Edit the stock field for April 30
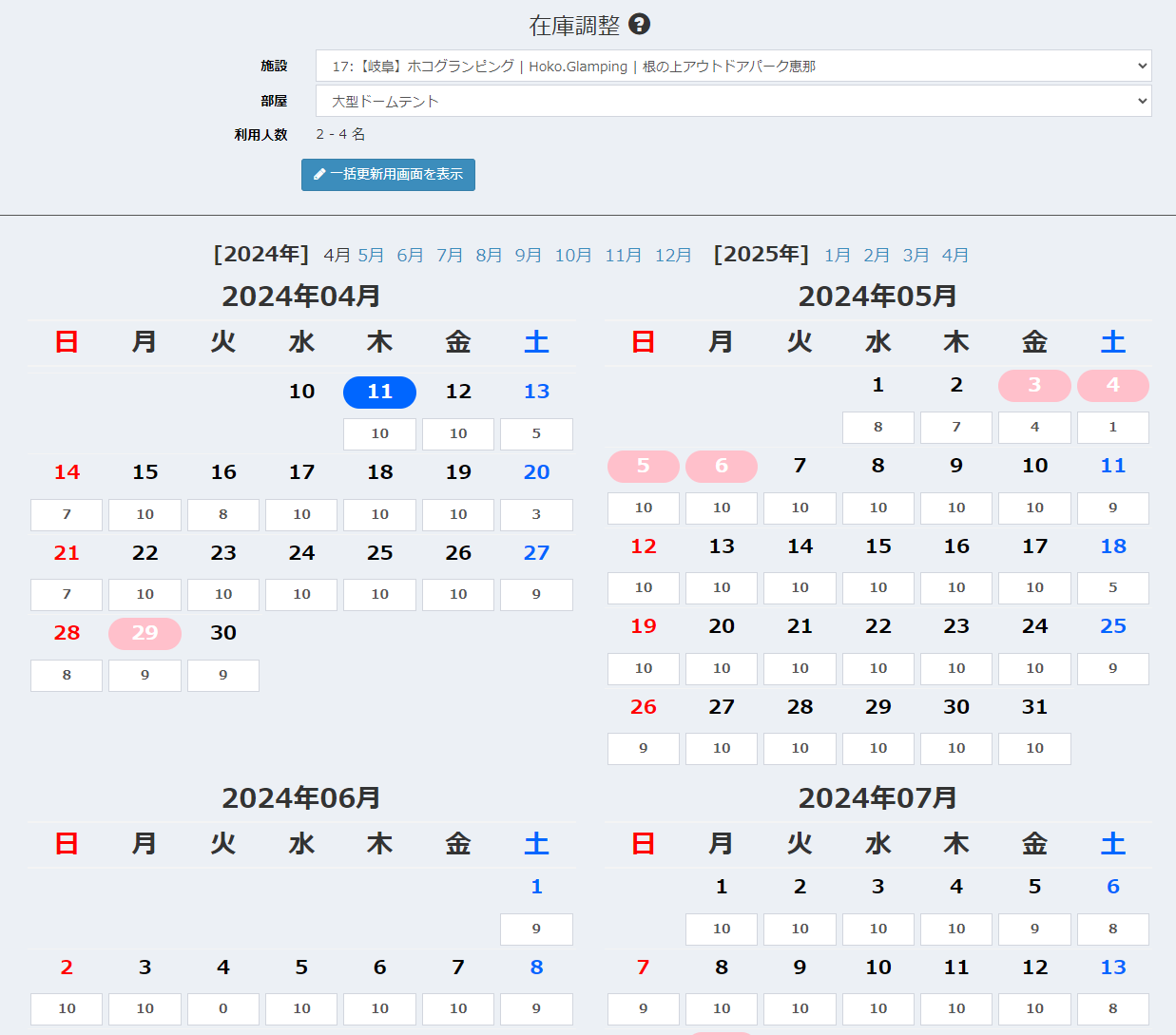1176x1035 pixels. (223, 676)
